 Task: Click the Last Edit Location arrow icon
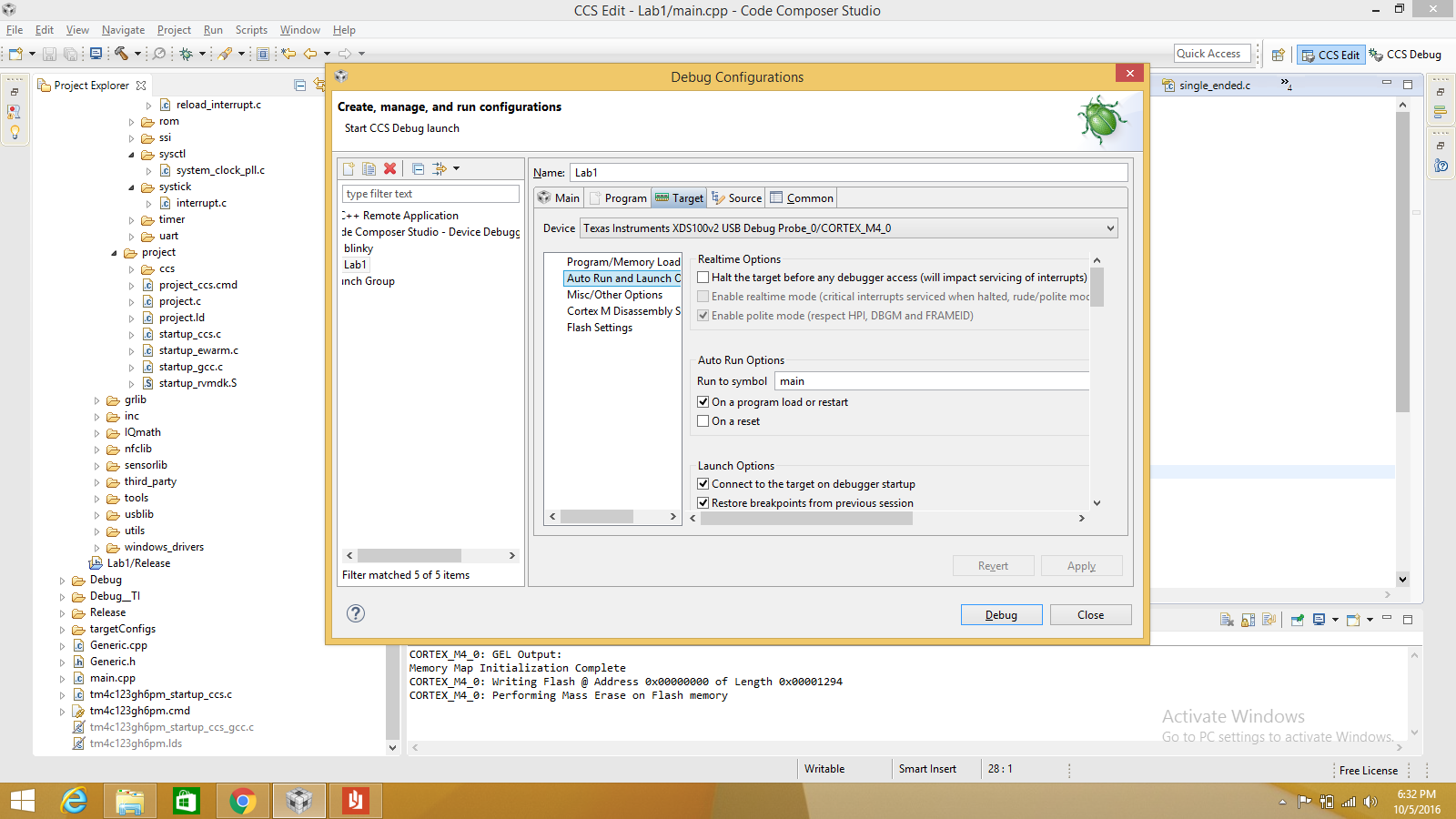coord(288,54)
